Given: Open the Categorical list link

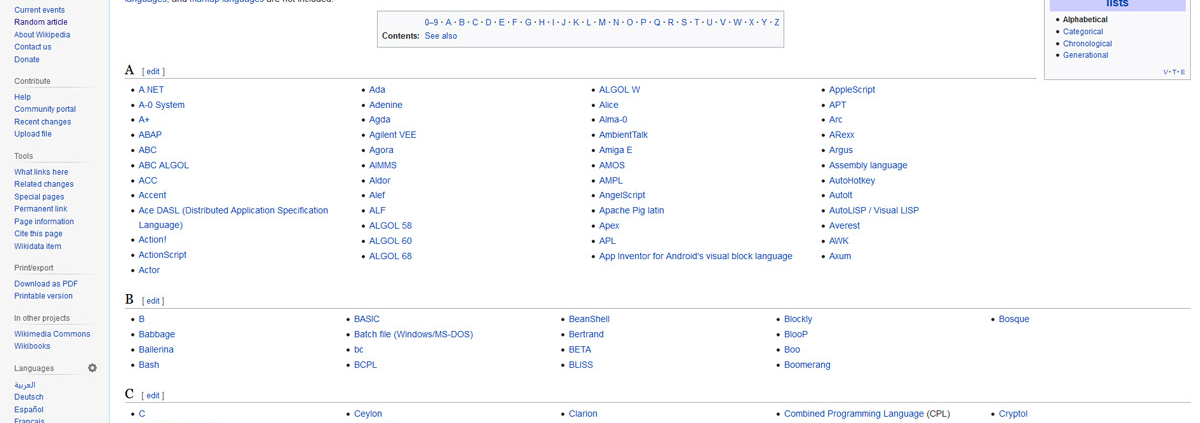Looking at the screenshot, I should coord(1083,32).
